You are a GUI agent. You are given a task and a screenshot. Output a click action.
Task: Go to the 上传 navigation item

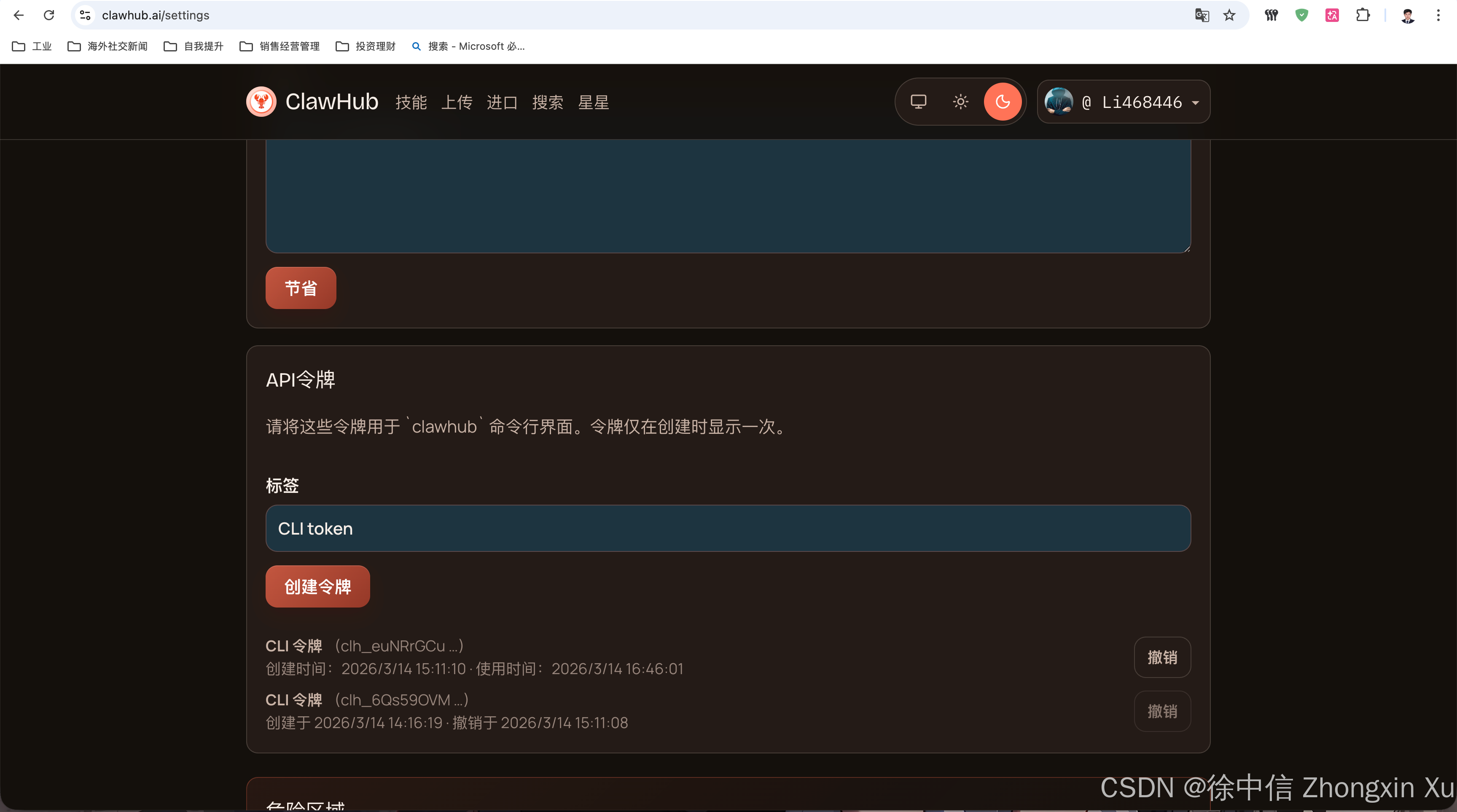point(457,102)
